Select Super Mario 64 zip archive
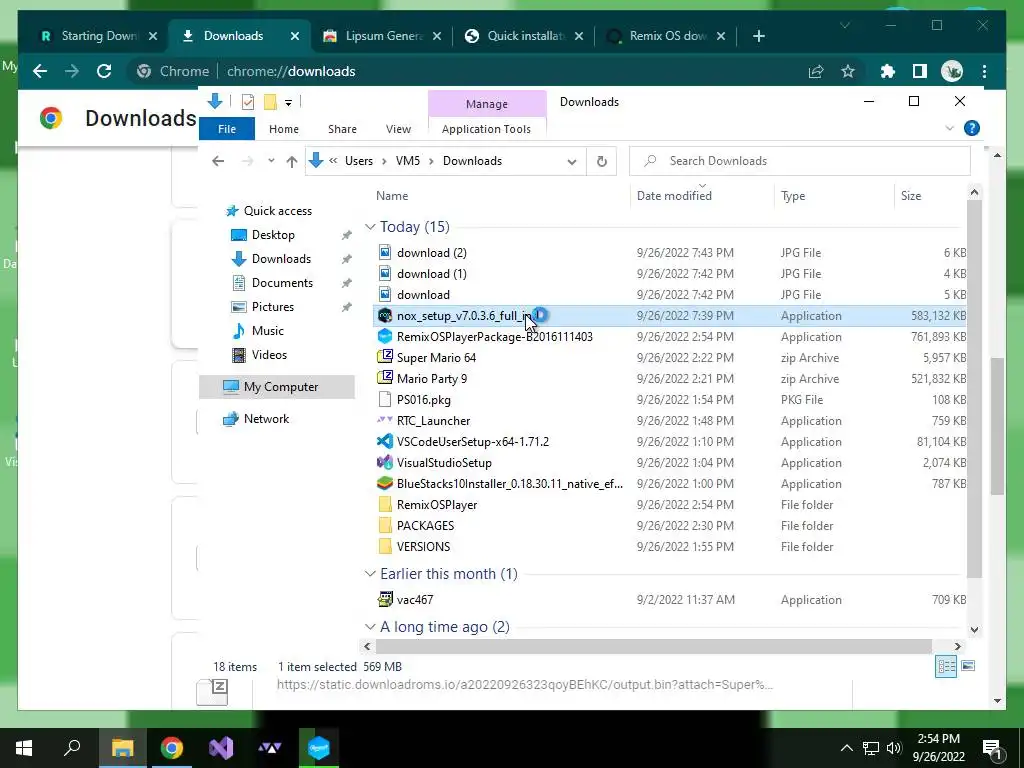The width and height of the screenshot is (1024, 768). click(436, 358)
